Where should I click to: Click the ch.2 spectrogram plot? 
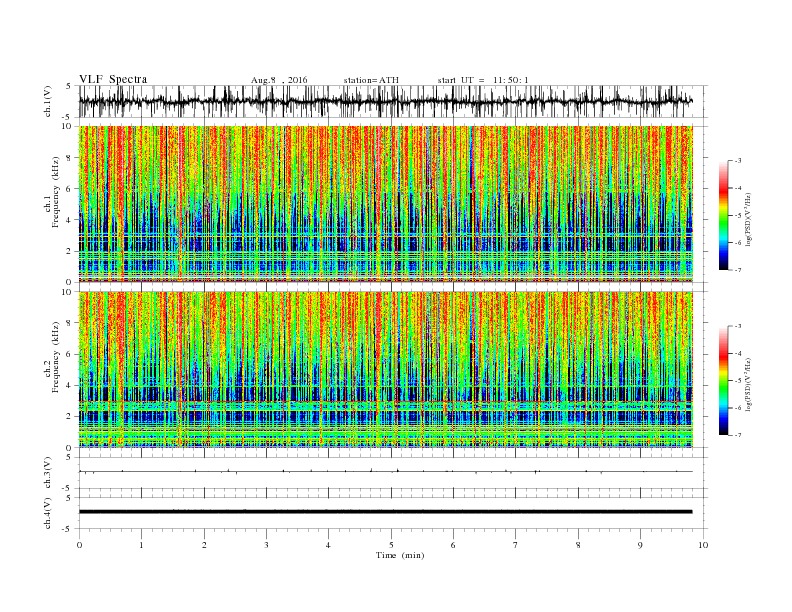click(x=386, y=369)
